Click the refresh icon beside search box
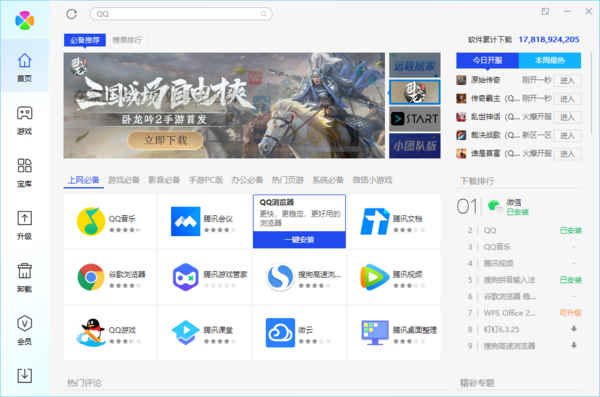This screenshot has height=397, width=600. coord(72,14)
